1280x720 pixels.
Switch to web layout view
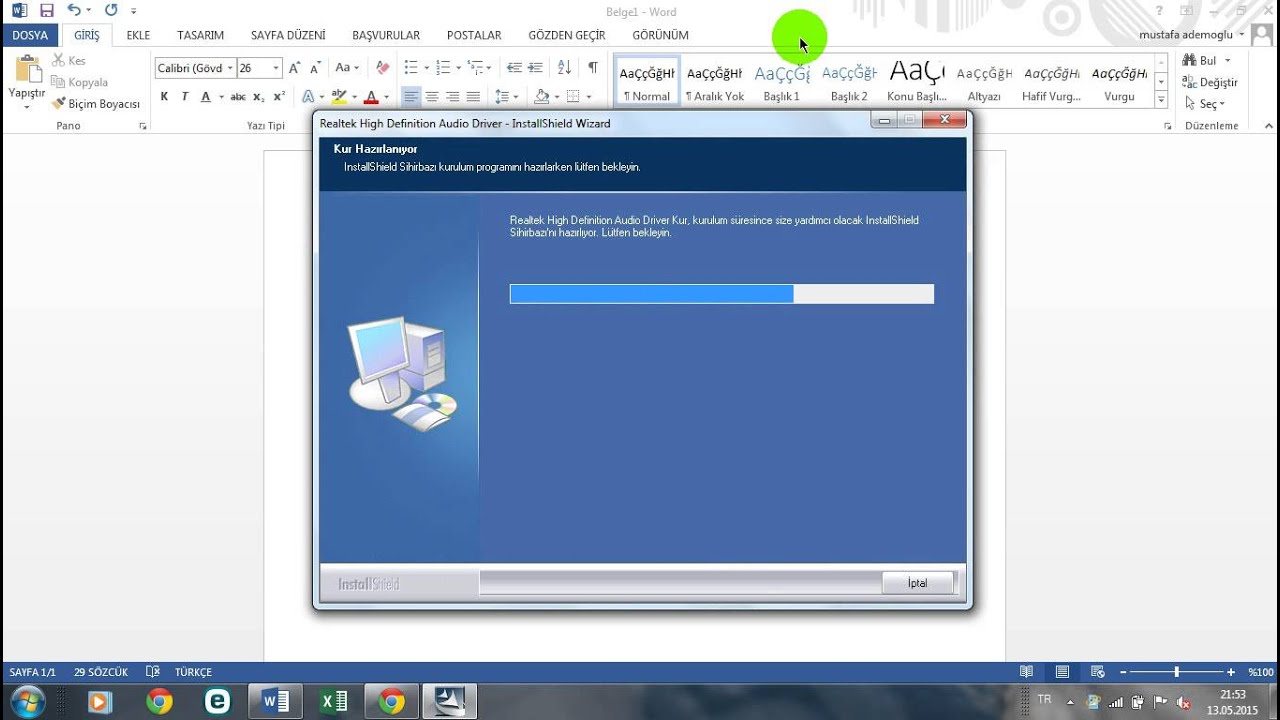(1098, 672)
